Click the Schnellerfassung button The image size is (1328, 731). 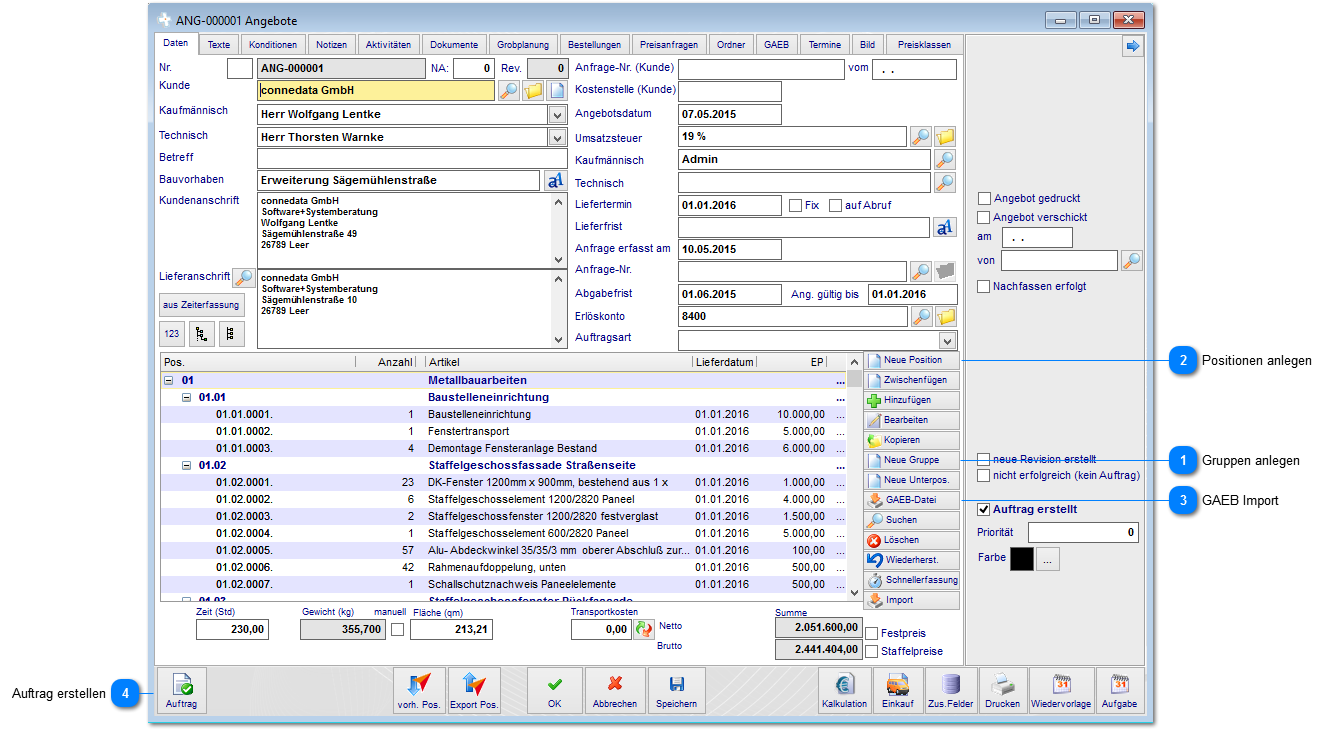coord(912,580)
